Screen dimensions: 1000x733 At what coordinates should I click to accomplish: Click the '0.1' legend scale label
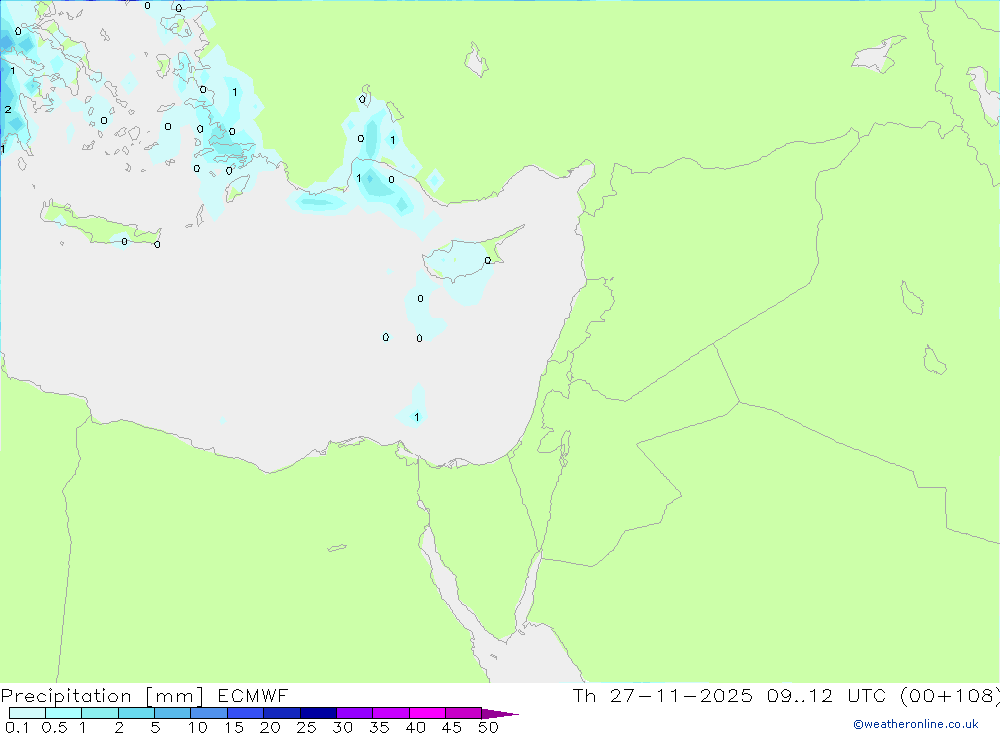[17, 727]
